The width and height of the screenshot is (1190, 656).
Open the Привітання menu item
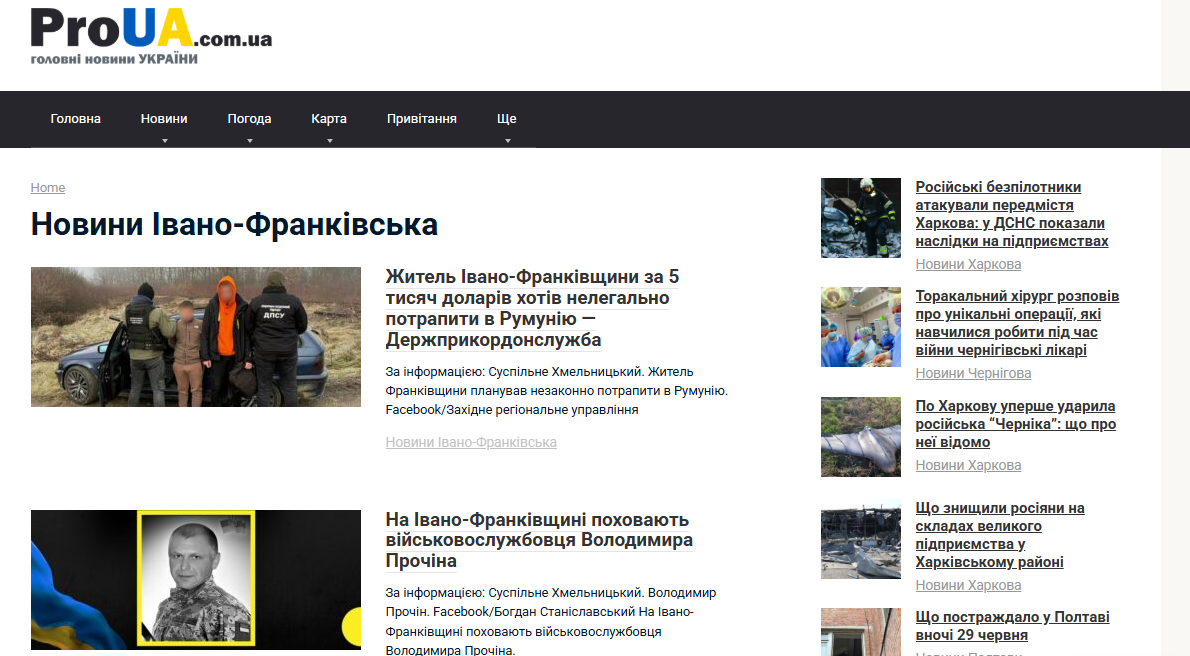[x=421, y=118]
